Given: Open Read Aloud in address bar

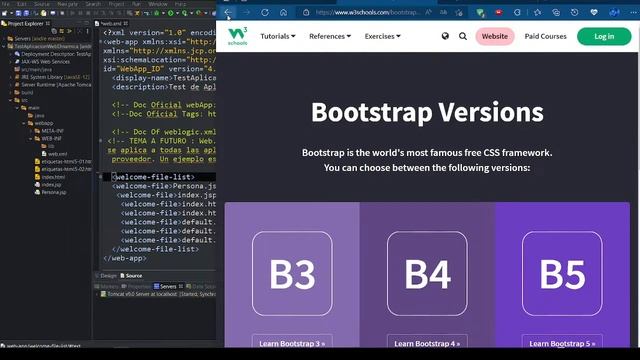Looking at the screenshot, I should (428, 12).
